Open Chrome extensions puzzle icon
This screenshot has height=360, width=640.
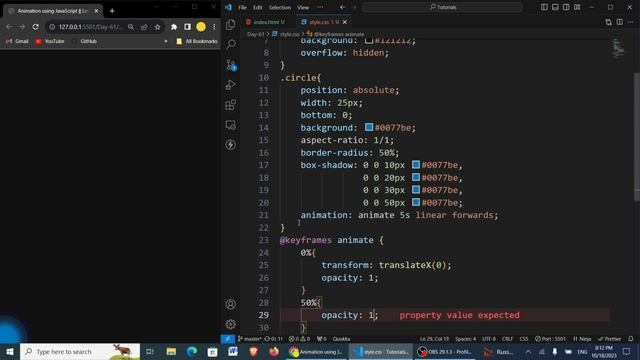coord(174,27)
